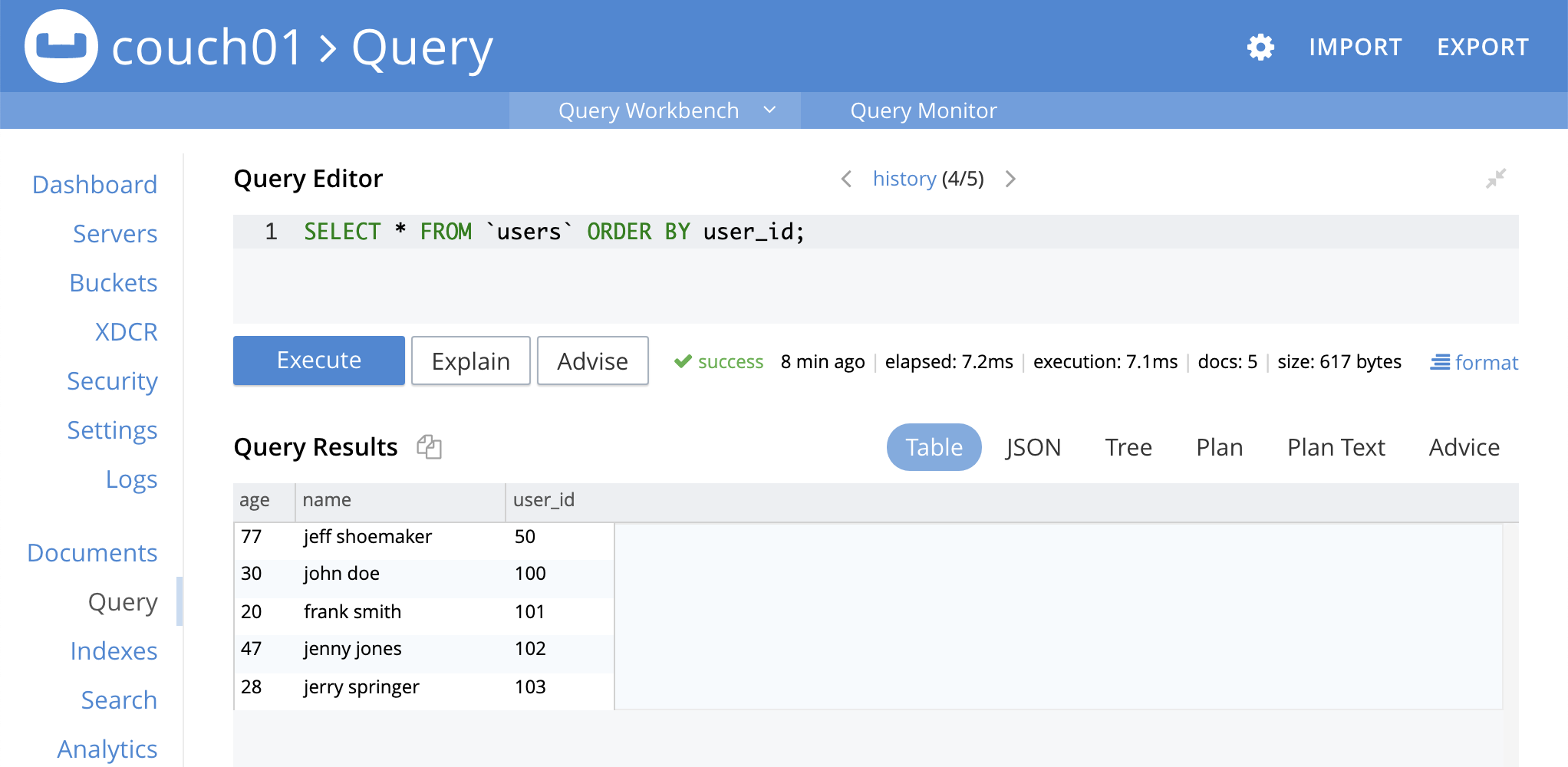Expand the Query Workbench dropdown chevron
The height and width of the screenshot is (767, 1568).
(x=769, y=110)
